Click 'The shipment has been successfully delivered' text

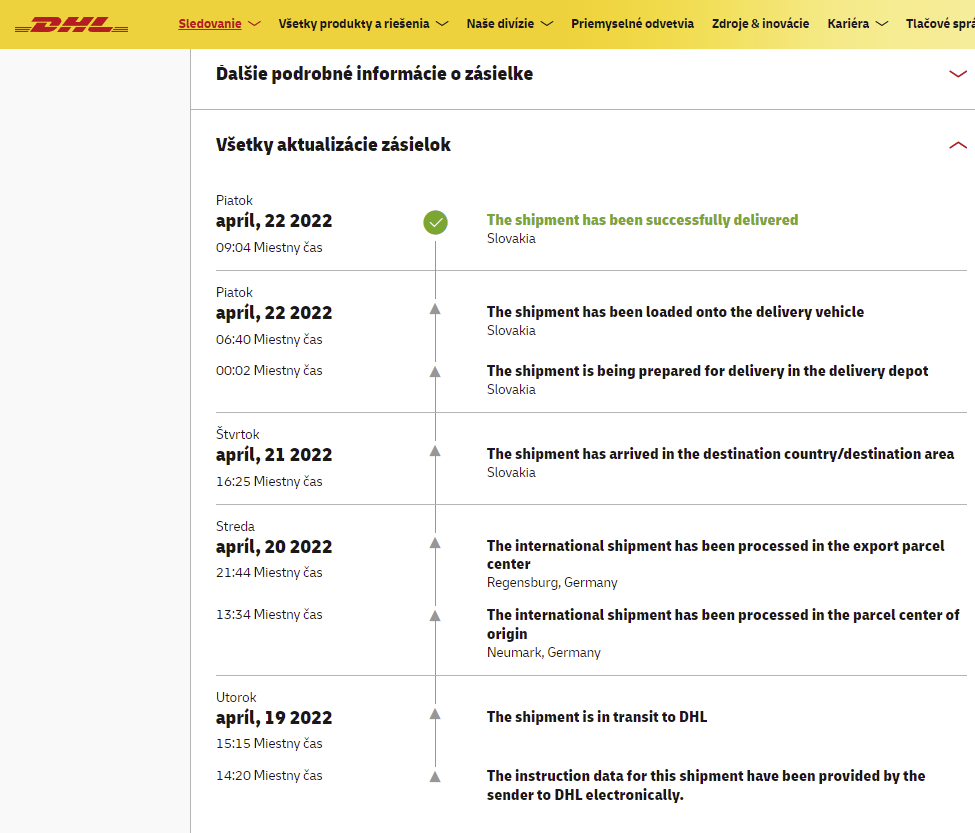click(642, 220)
